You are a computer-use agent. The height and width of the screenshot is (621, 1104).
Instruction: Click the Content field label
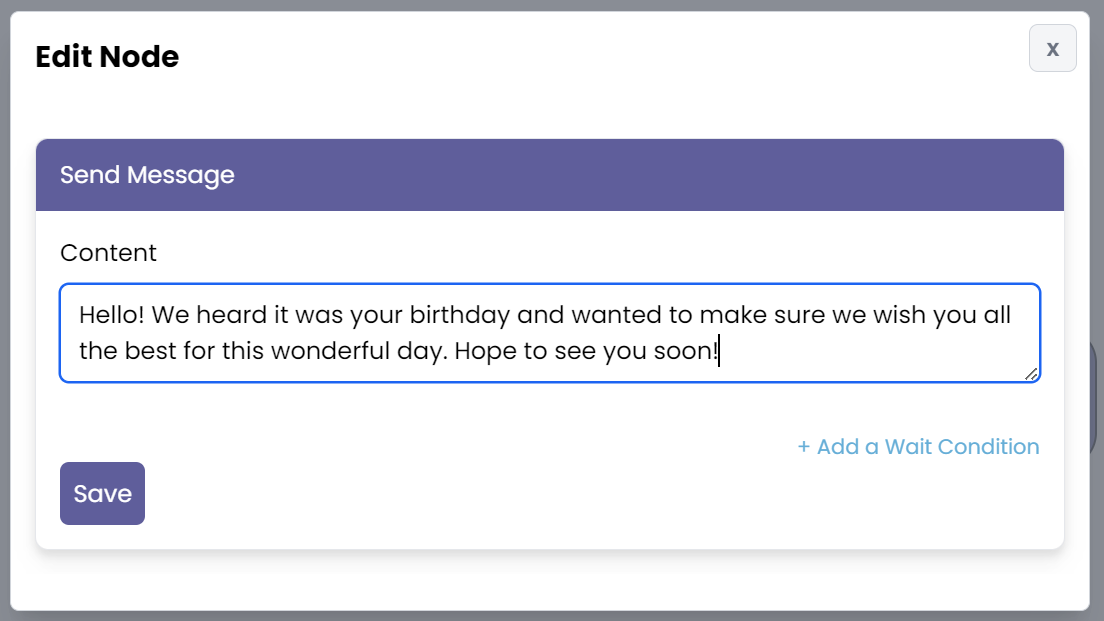coord(108,253)
